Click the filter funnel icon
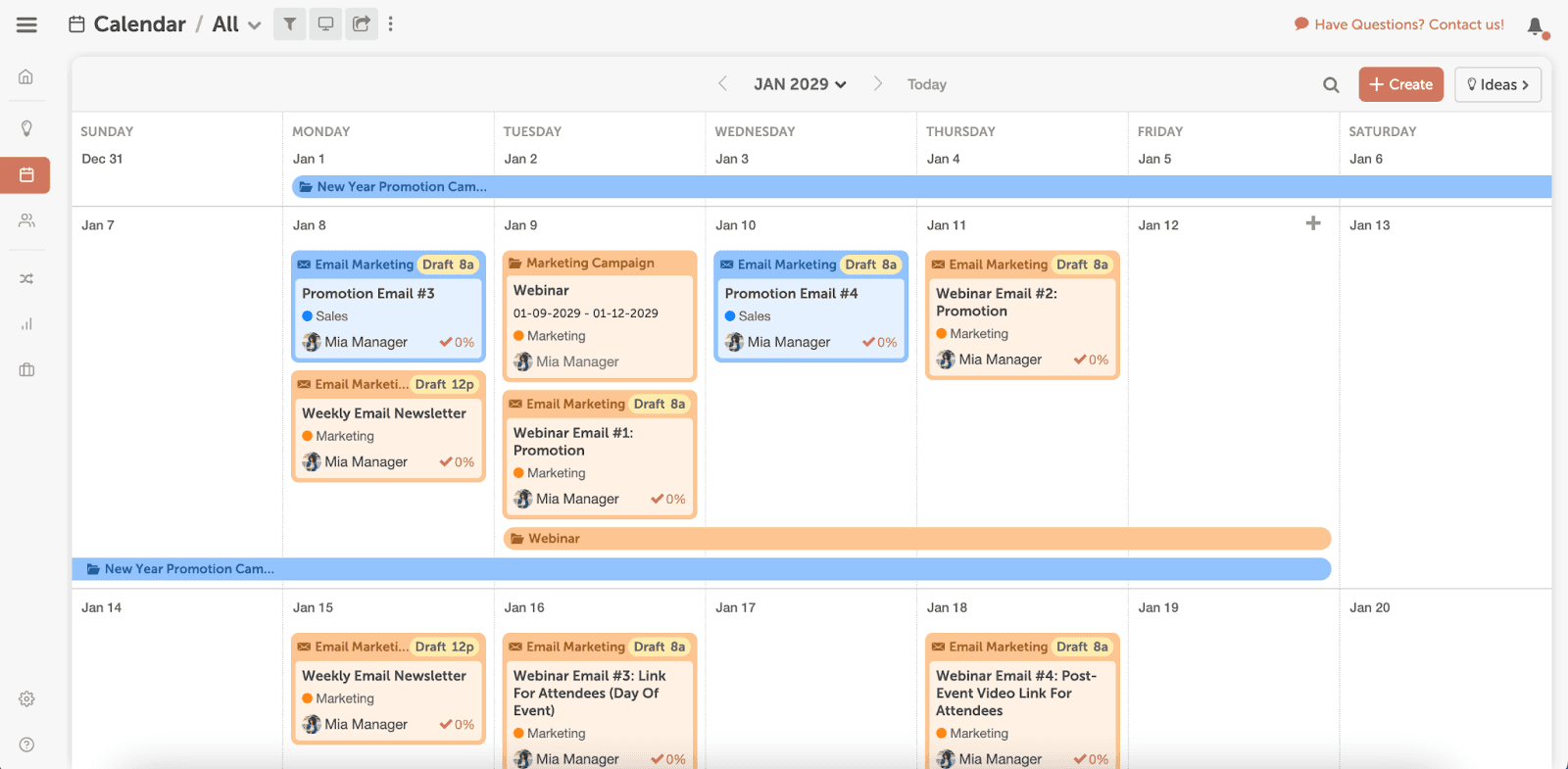Image resolution: width=1568 pixels, height=769 pixels. (x=289, y=24)
